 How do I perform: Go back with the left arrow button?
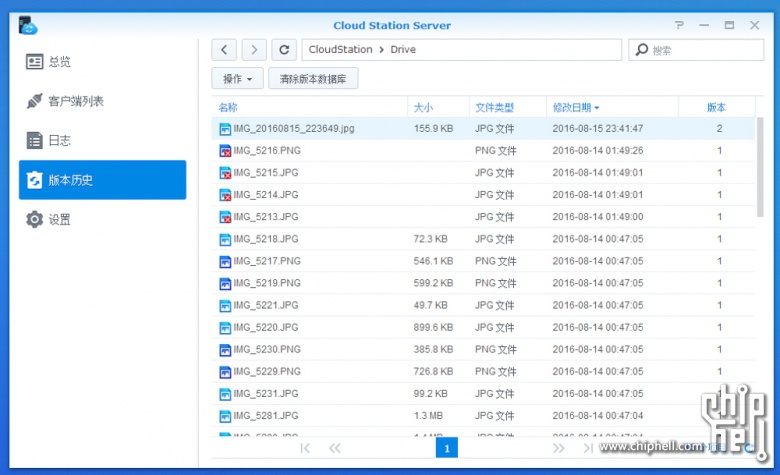(224, 49)
